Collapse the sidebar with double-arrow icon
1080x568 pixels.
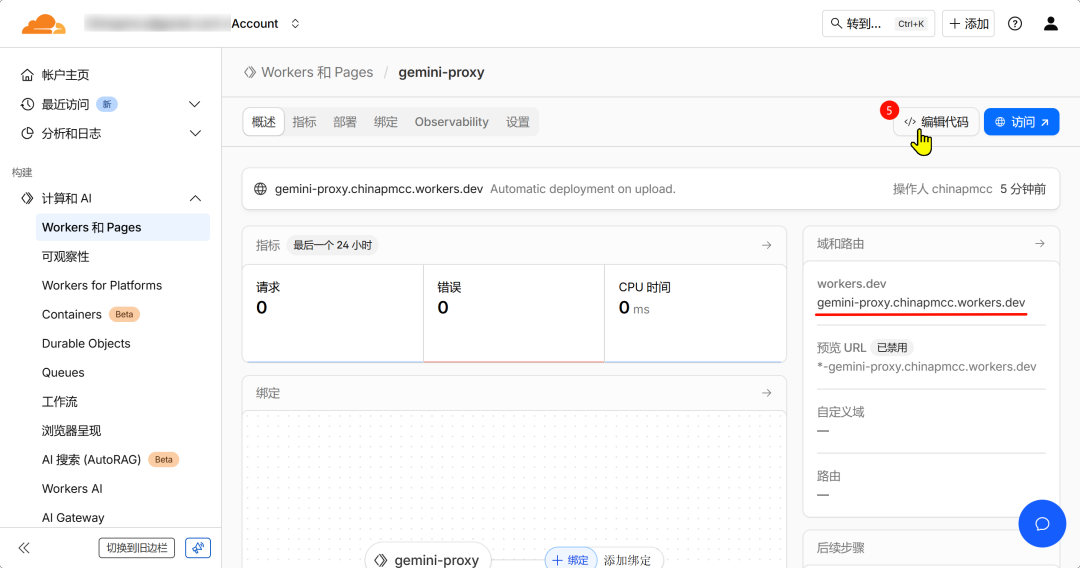[x=24, y=548]
